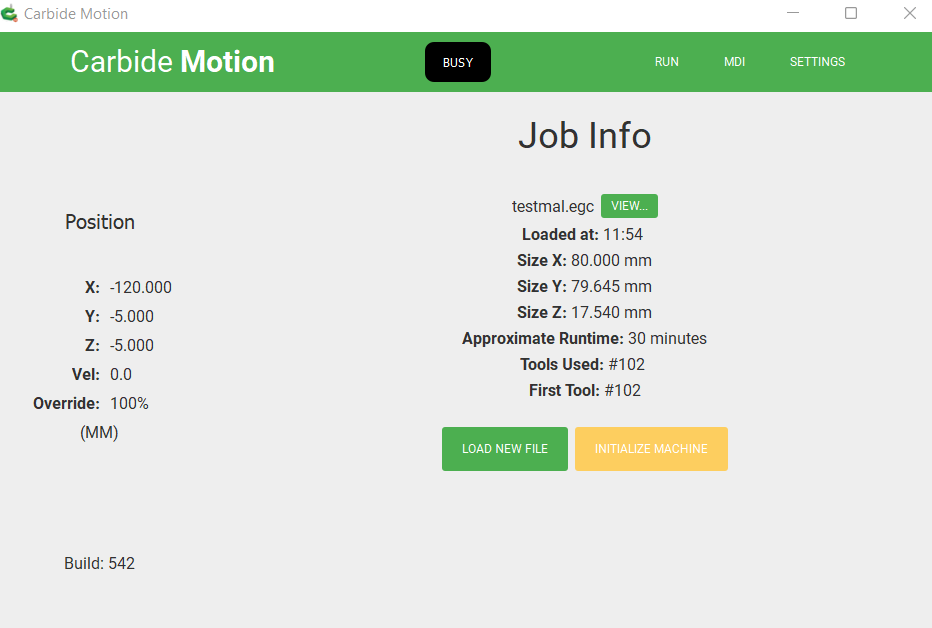Click the Loaded at 11:54 line

pyautogui.click(x=582, y=234)
